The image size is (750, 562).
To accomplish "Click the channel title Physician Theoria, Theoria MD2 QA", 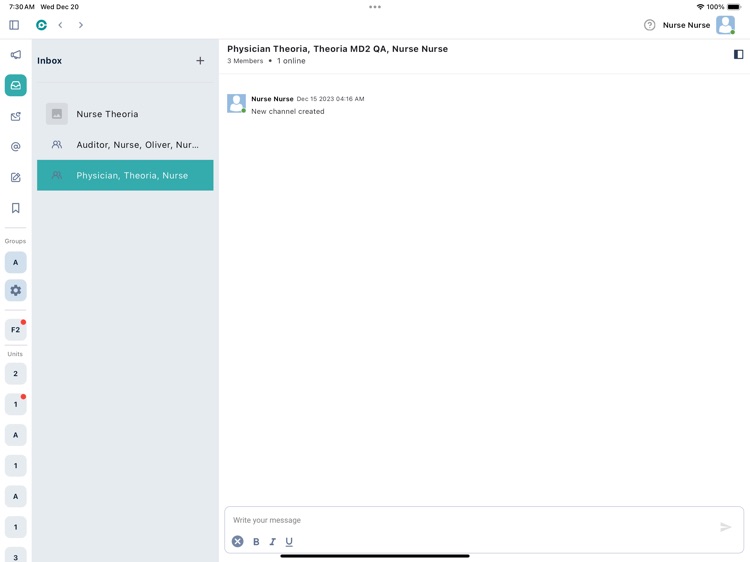I will click(338, 49).
